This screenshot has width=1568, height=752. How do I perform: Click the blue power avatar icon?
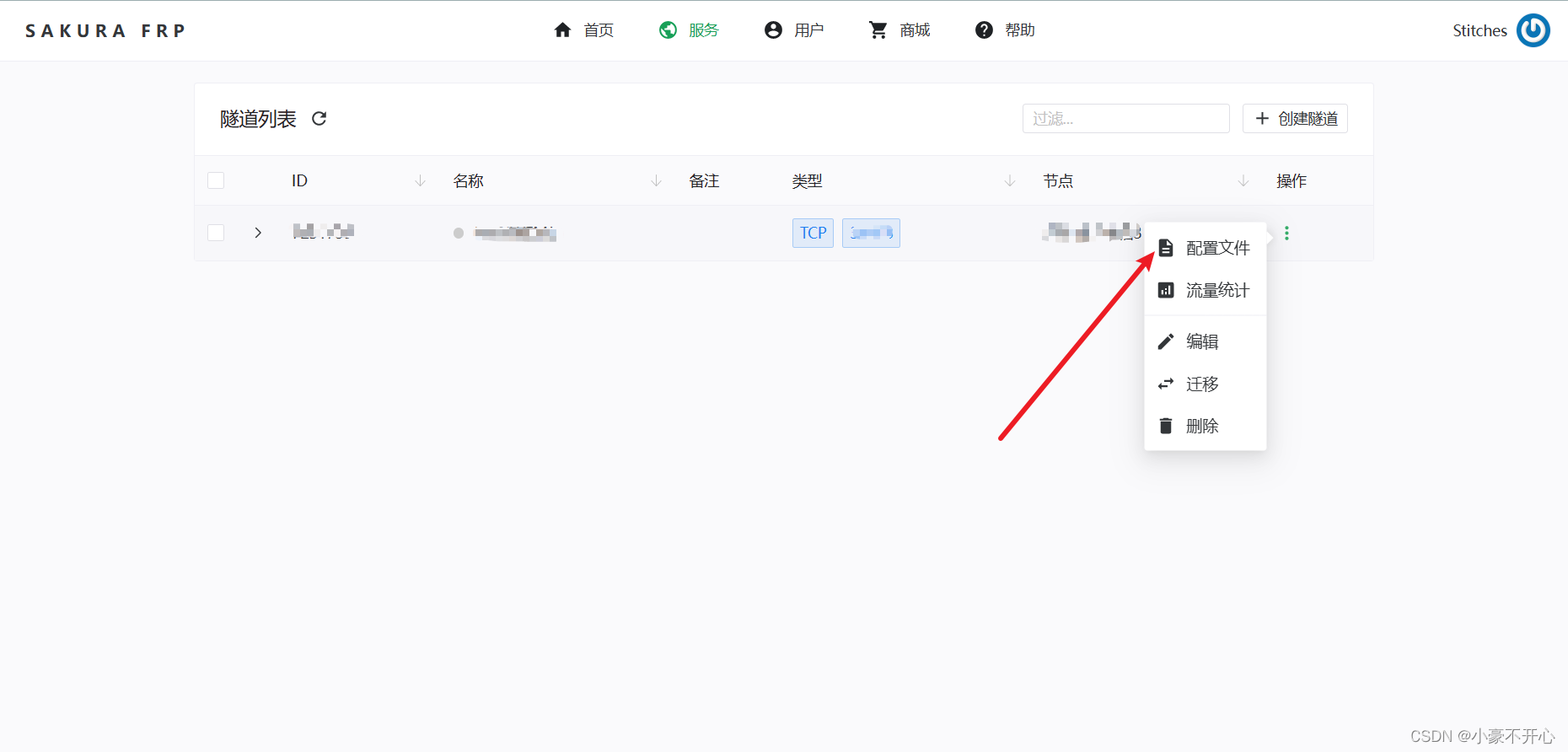click(x=1533, y=30)
